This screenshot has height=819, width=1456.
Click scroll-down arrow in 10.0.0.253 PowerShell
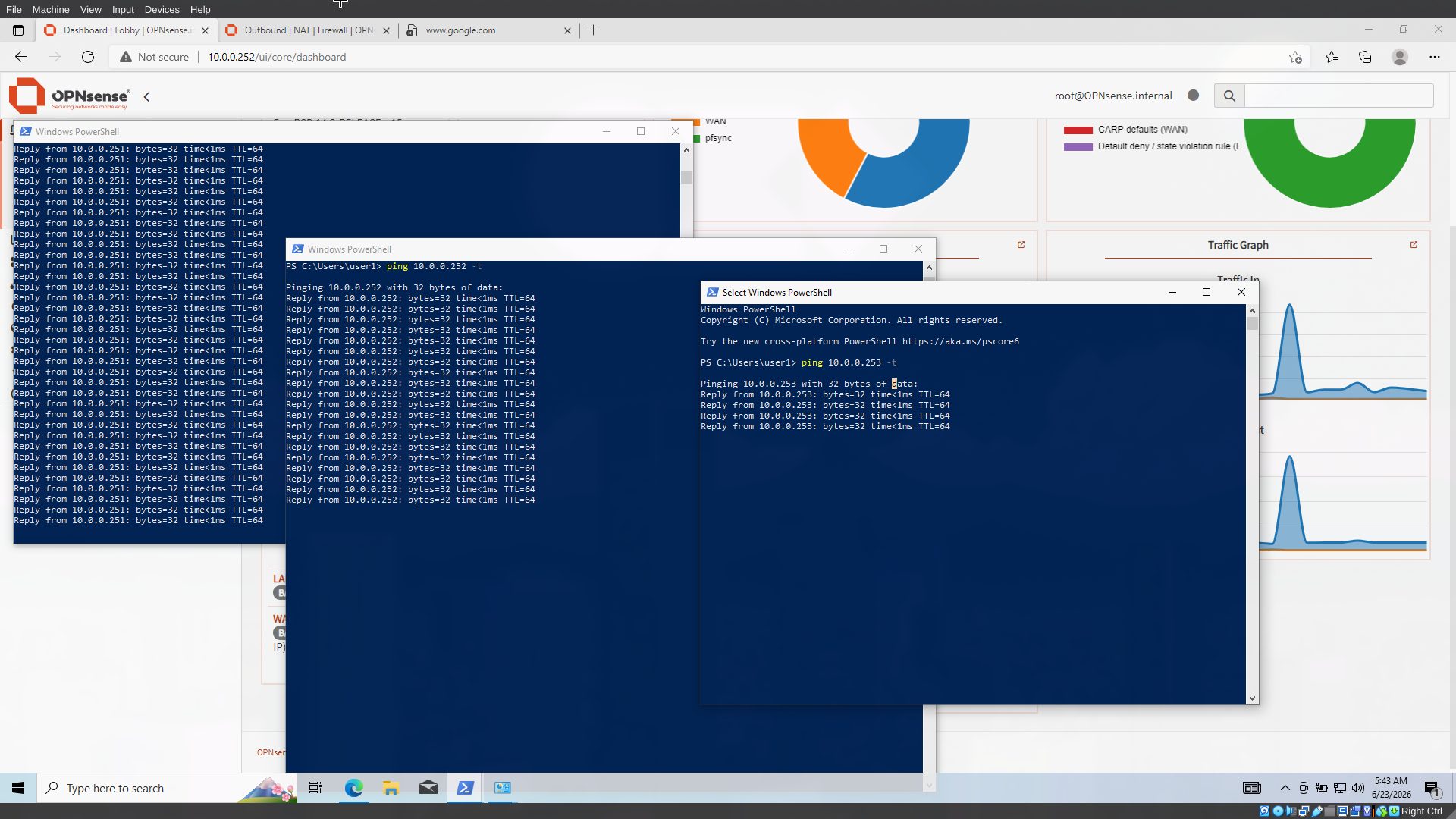tap(1252, 698)
